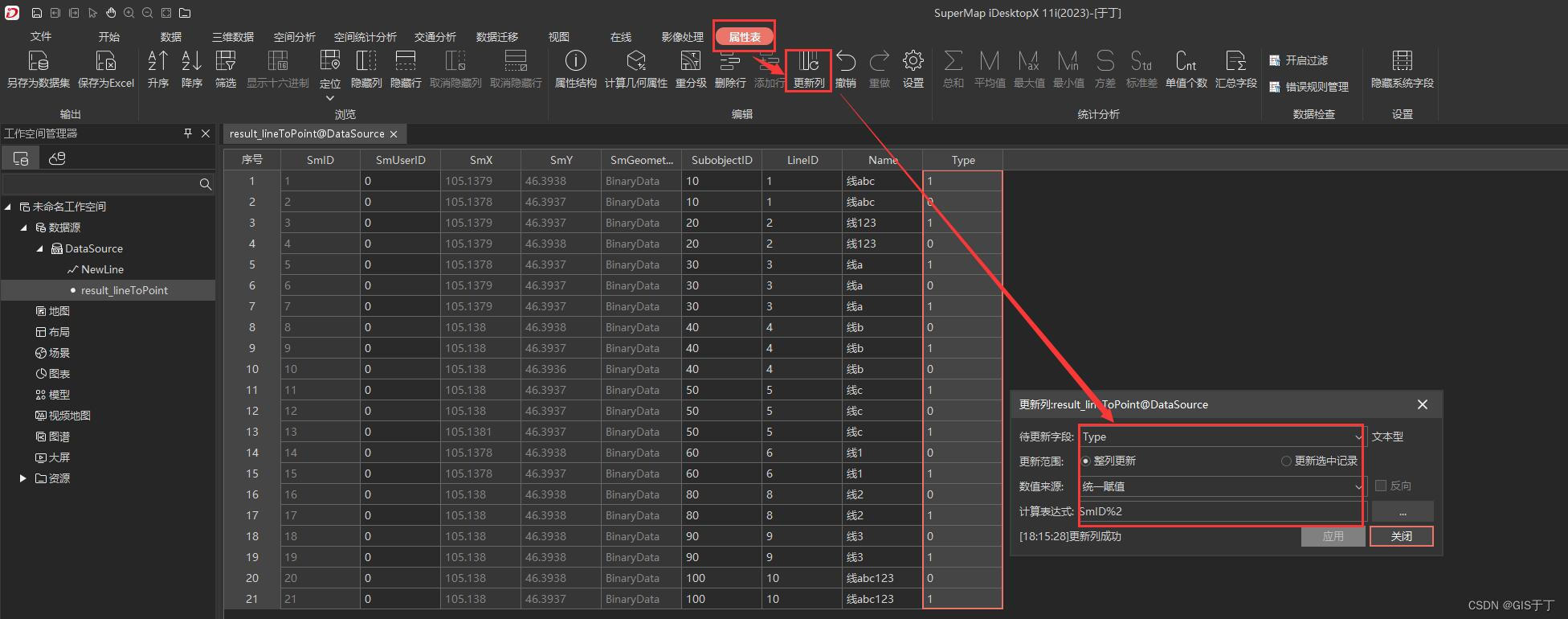Viewport: 1568px width, 619px height.
Task: Click the Name cell 线abc123 in row 20
Action: 882,578
